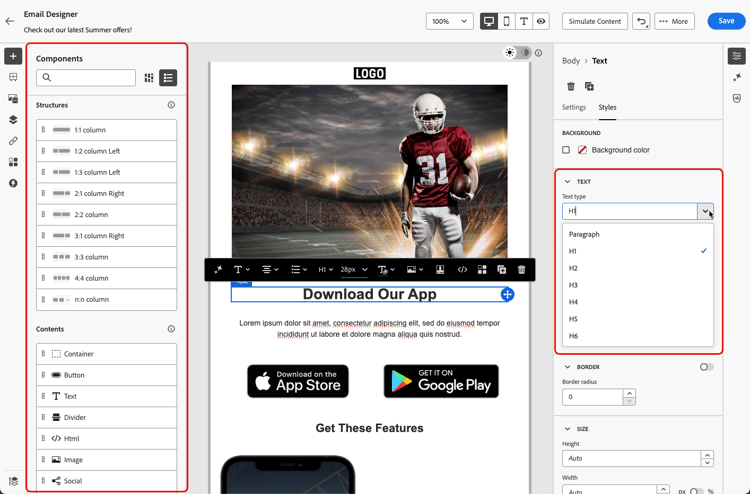Click the Components search field
The image size is (750, 494).
pyautogui.click(x=86, y=77)
